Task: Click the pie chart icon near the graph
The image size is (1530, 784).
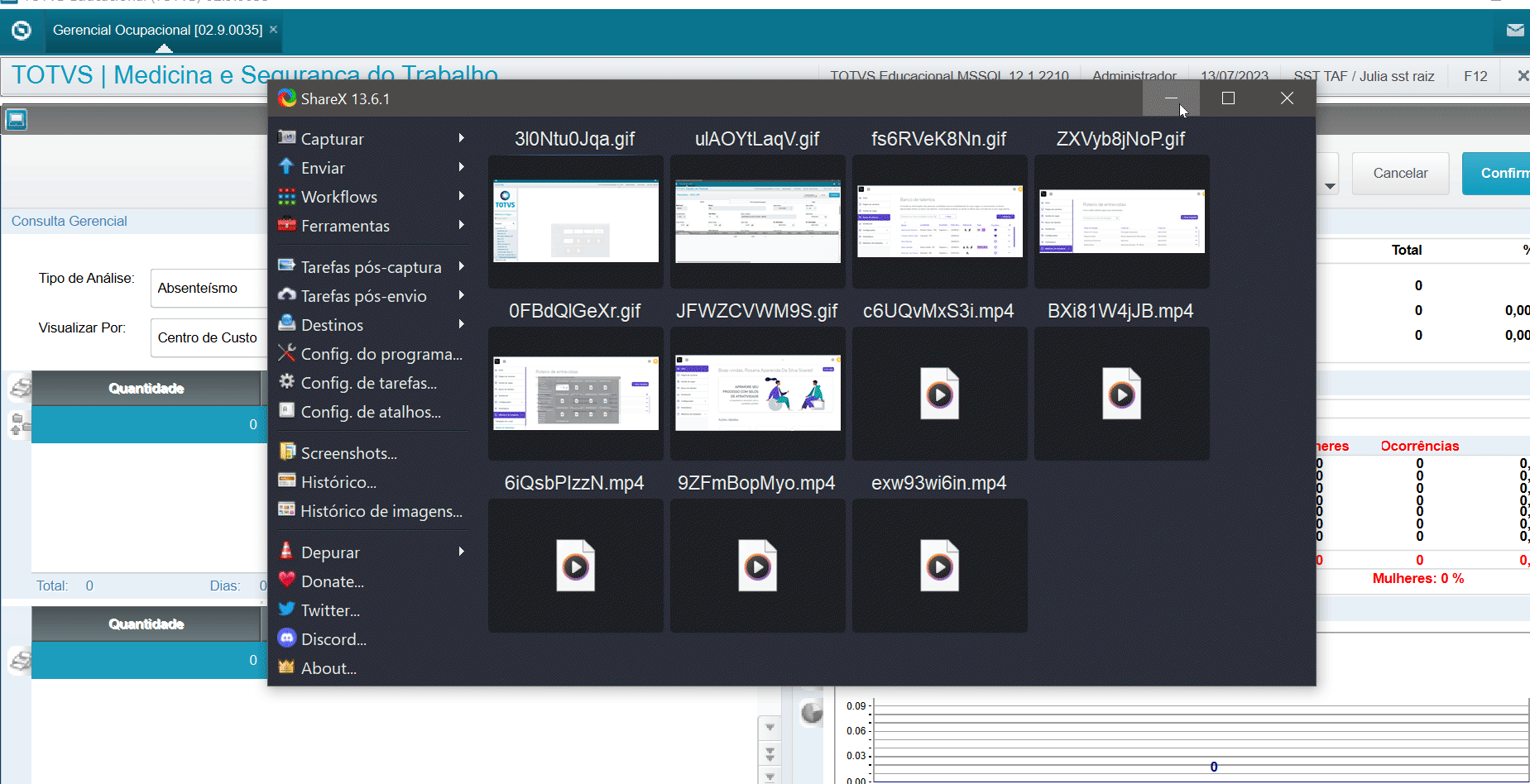Action: point(812,712)
